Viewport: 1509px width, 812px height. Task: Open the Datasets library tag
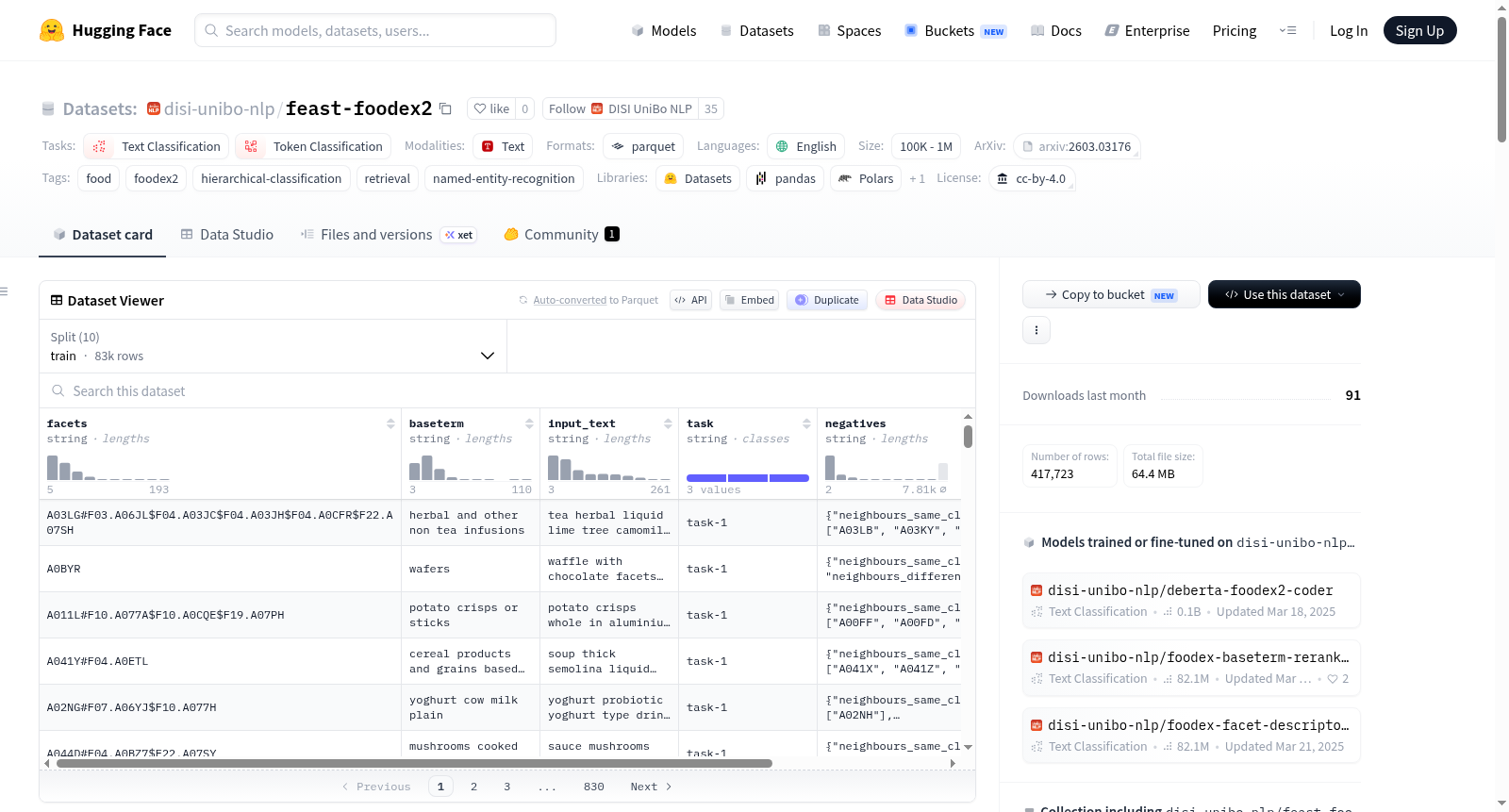tap(698, 178)
